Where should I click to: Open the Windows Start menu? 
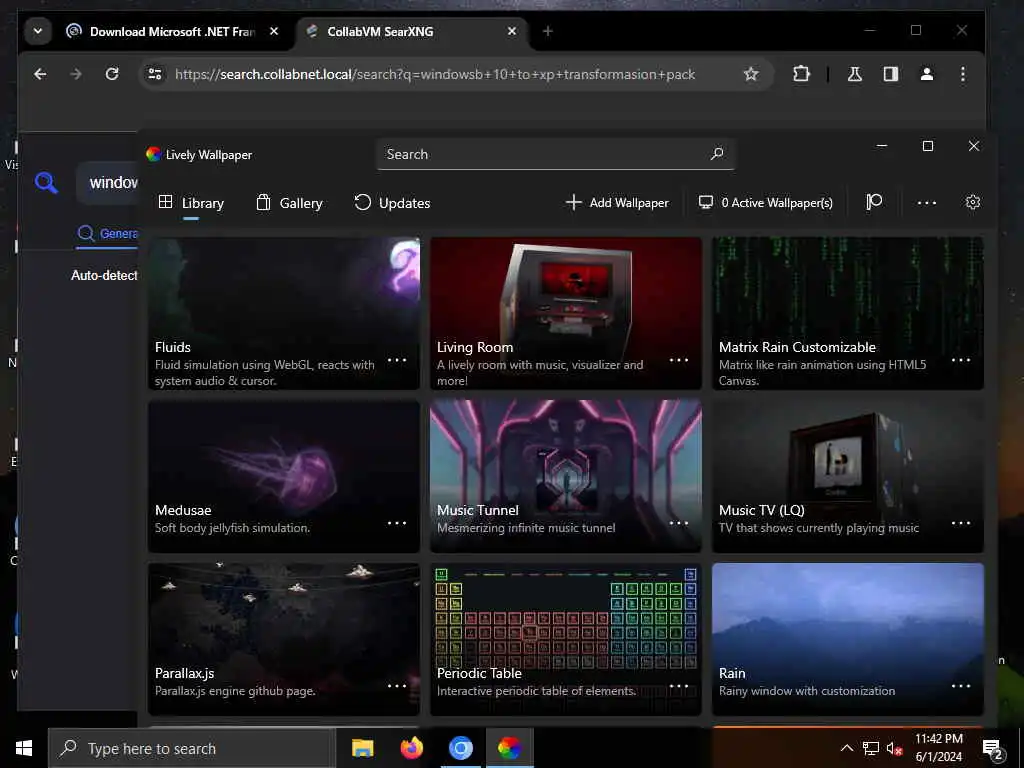point(24,748)
